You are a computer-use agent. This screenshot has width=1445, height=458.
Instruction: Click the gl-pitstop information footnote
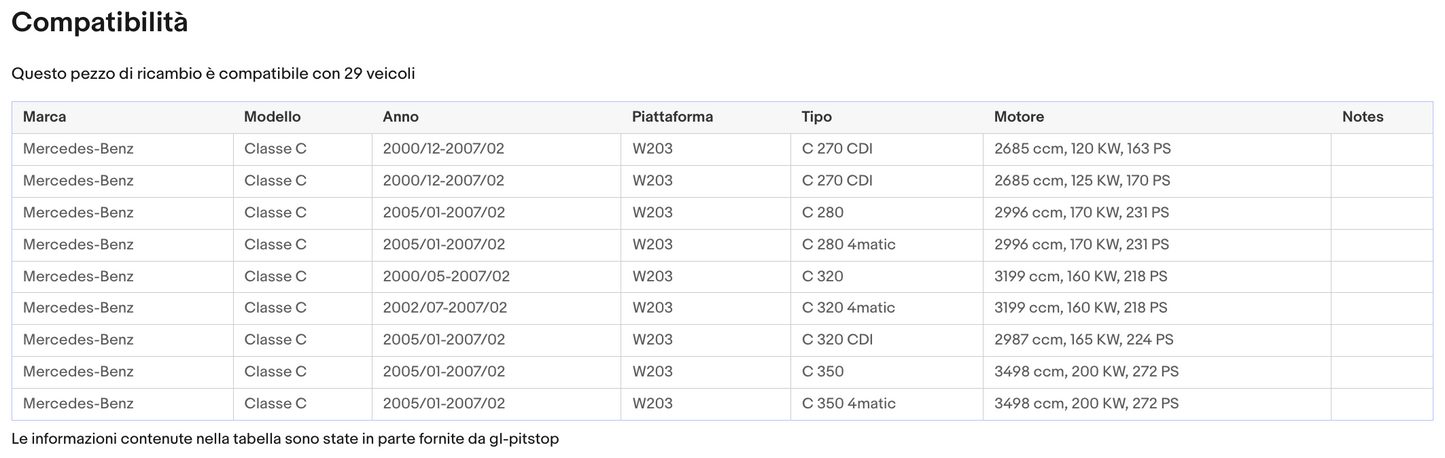click(x=285, y=439)
